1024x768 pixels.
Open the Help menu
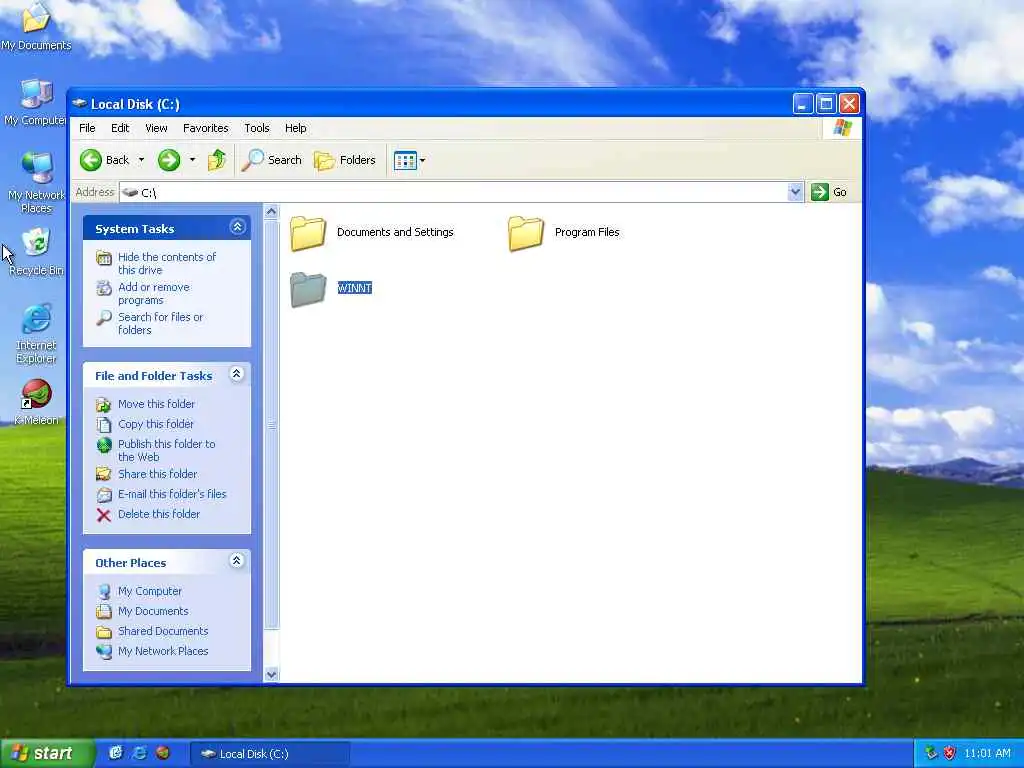(295, 128)
